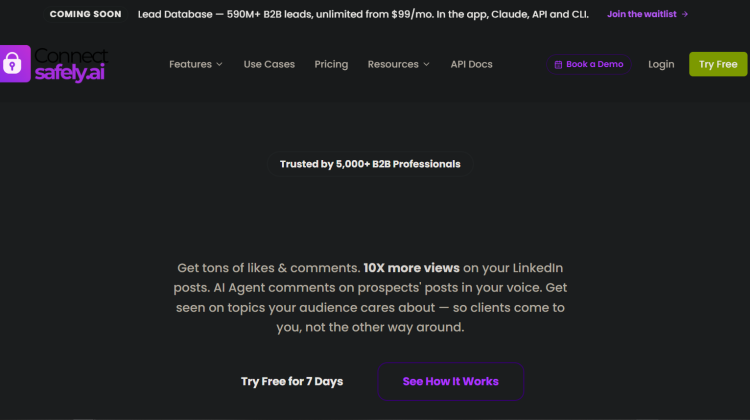Expand the Features dropdown chevron

coord(219,64)
